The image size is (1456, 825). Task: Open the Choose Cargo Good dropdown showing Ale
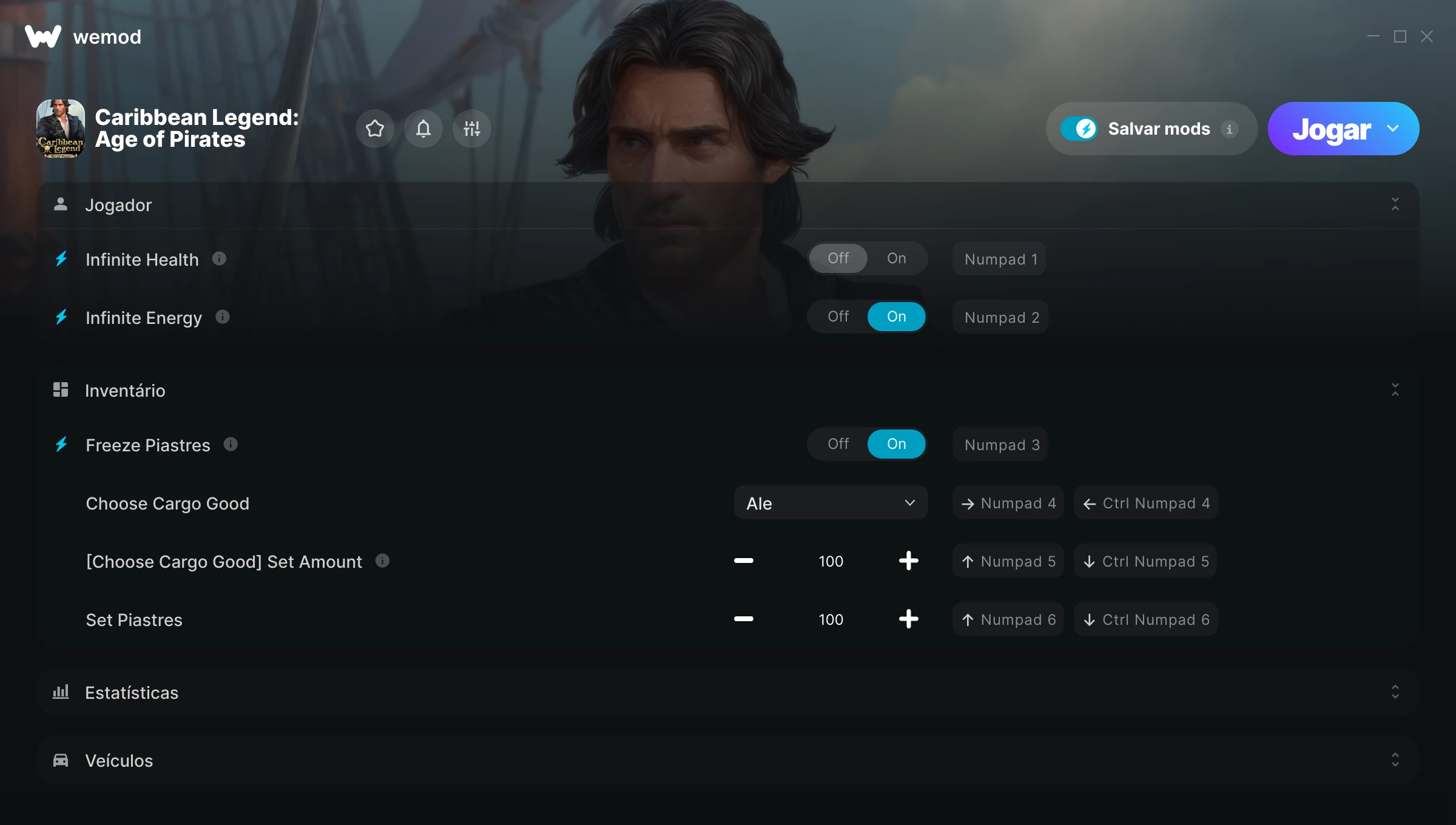pyautogui.click(x=831, y=503)
